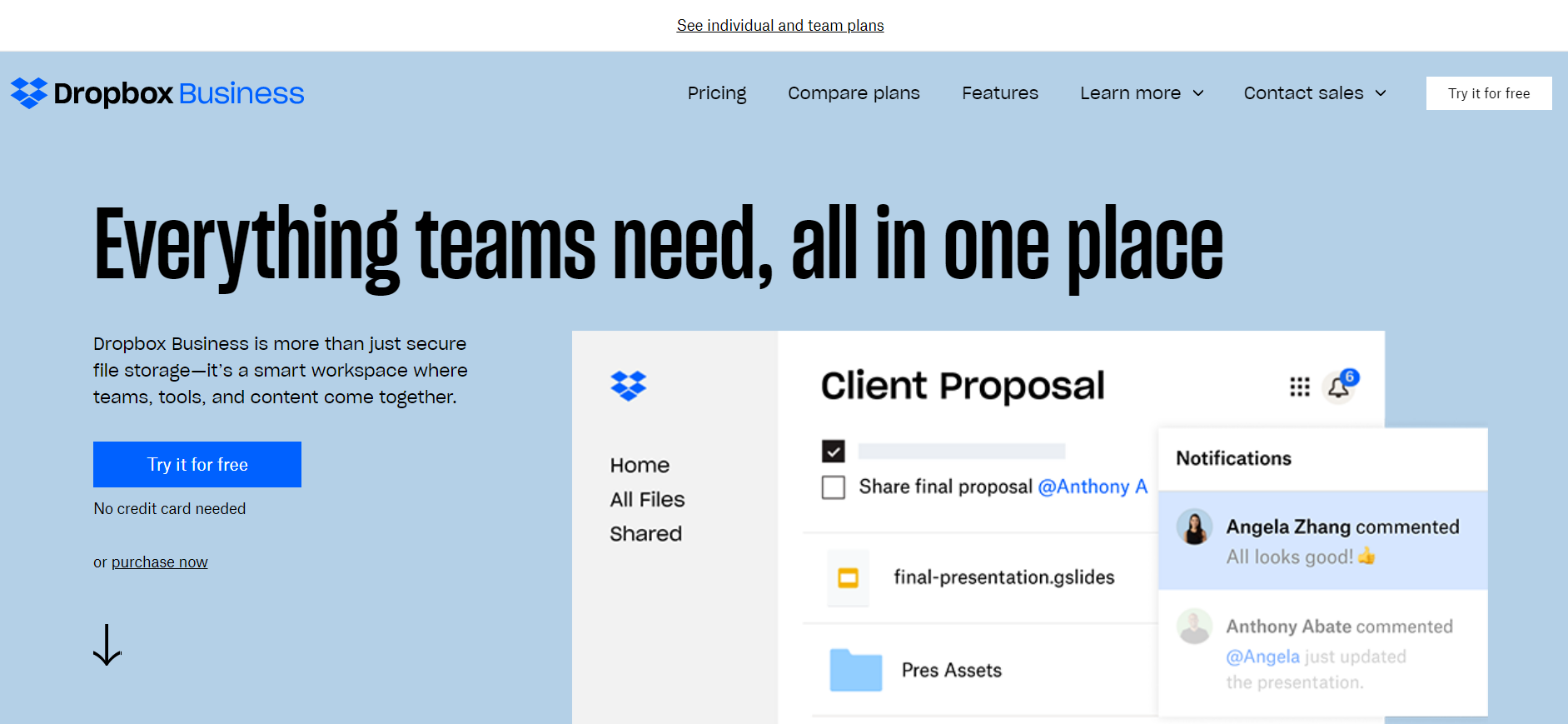Select Shared in the mockup sidebar

(645, 533)
